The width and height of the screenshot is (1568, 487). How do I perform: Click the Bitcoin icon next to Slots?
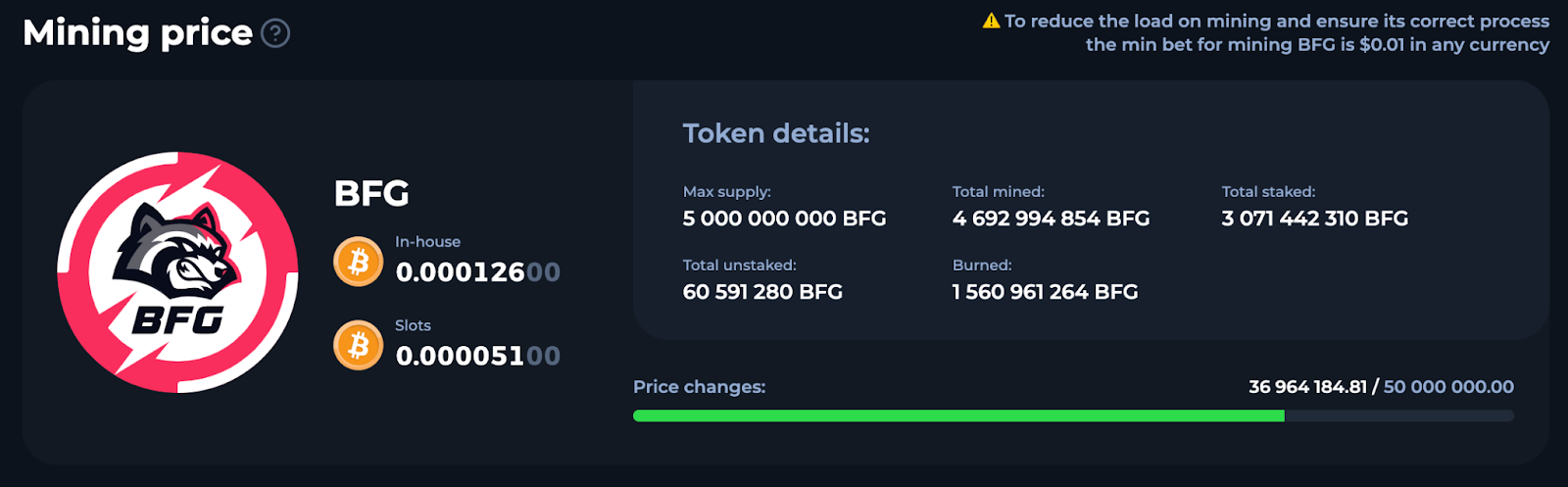point(359,346)
